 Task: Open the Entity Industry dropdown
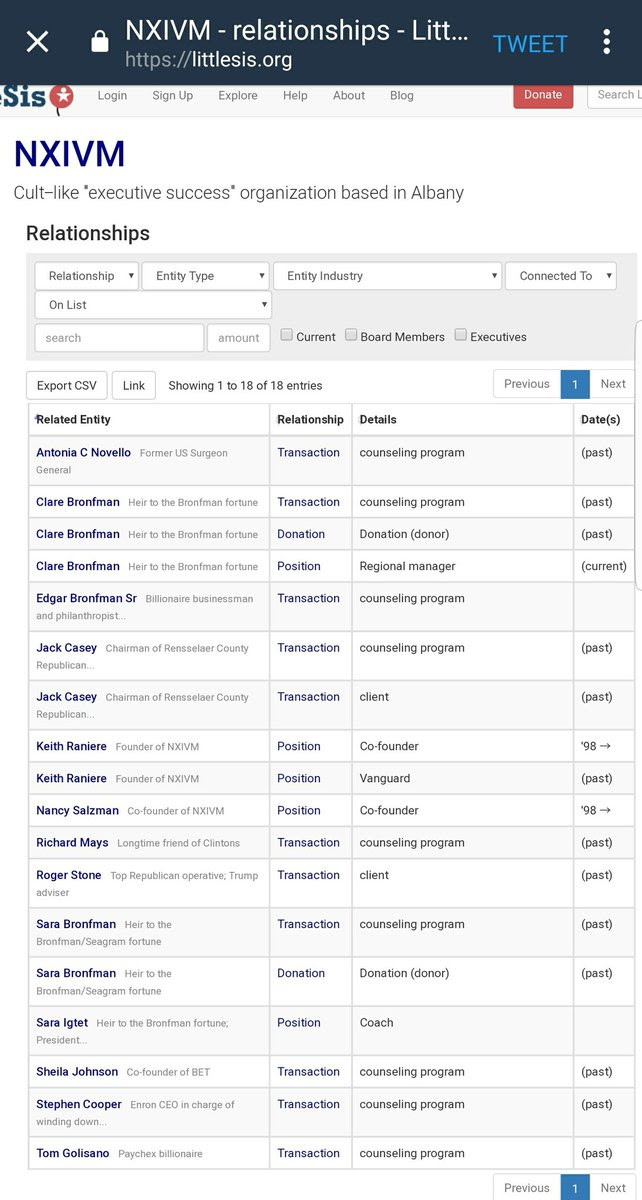[x=387, y=276]
